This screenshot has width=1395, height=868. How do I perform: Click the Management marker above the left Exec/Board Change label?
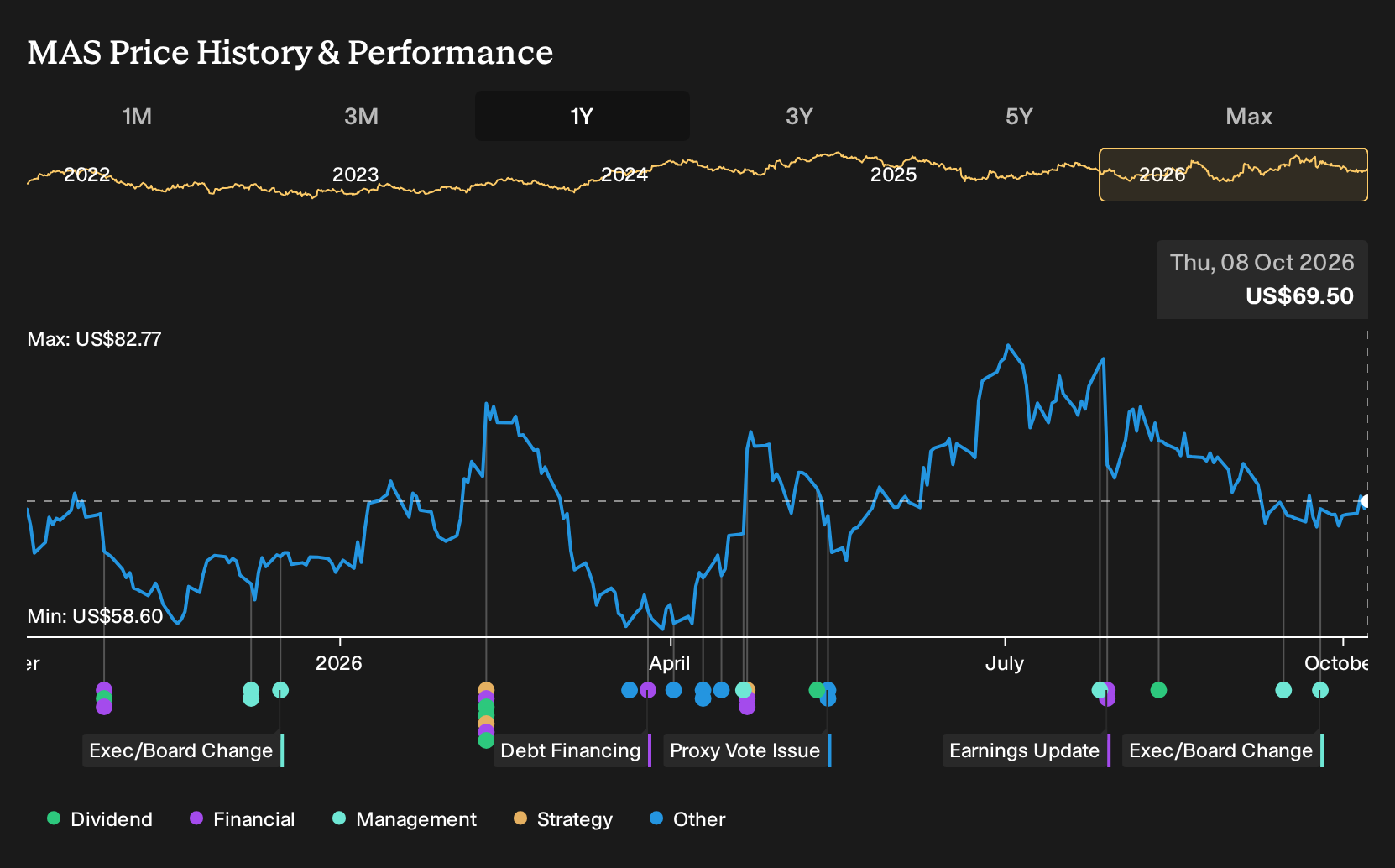pyautogui.click(x=280, y=690)
